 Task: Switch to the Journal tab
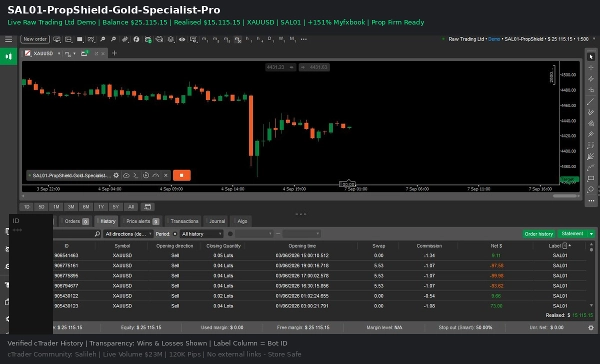(x=217, y=221)
